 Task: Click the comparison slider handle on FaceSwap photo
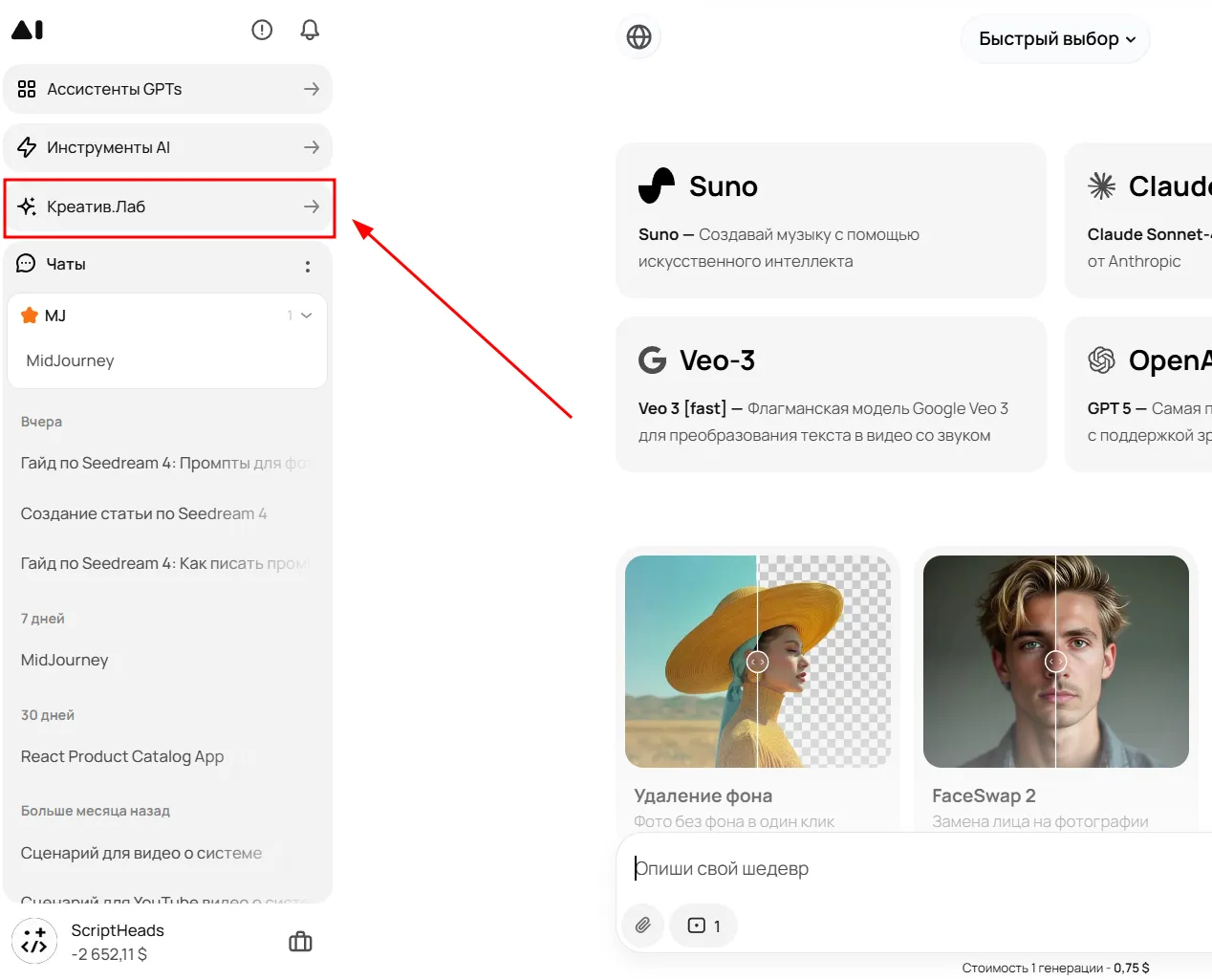(x=1055, y=662)
